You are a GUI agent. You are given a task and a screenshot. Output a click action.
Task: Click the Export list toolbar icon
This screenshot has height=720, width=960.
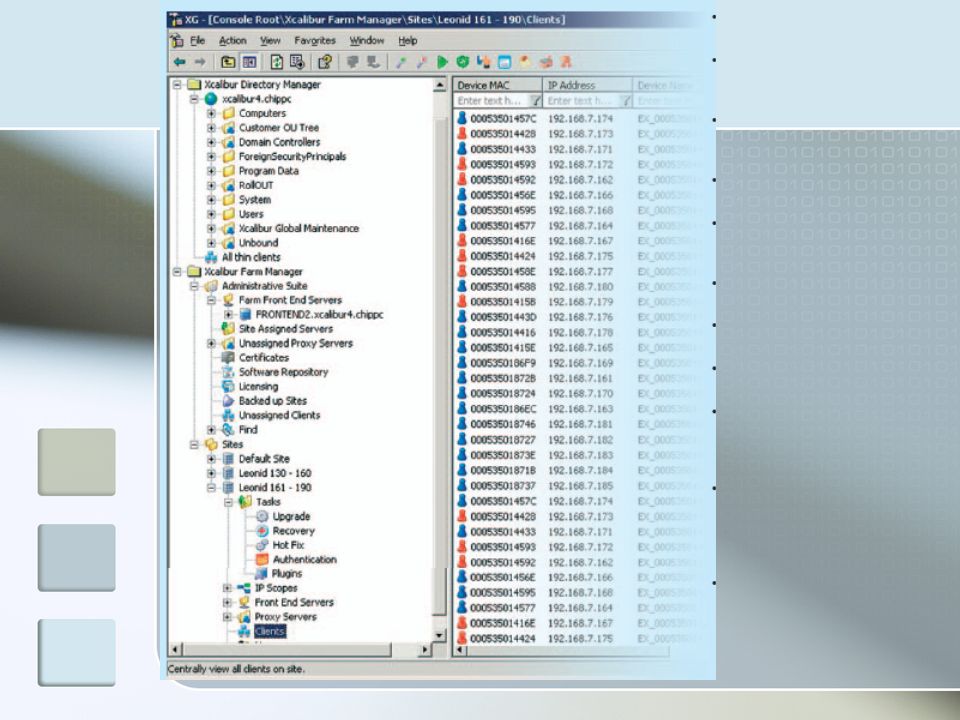tap(298, 62)
